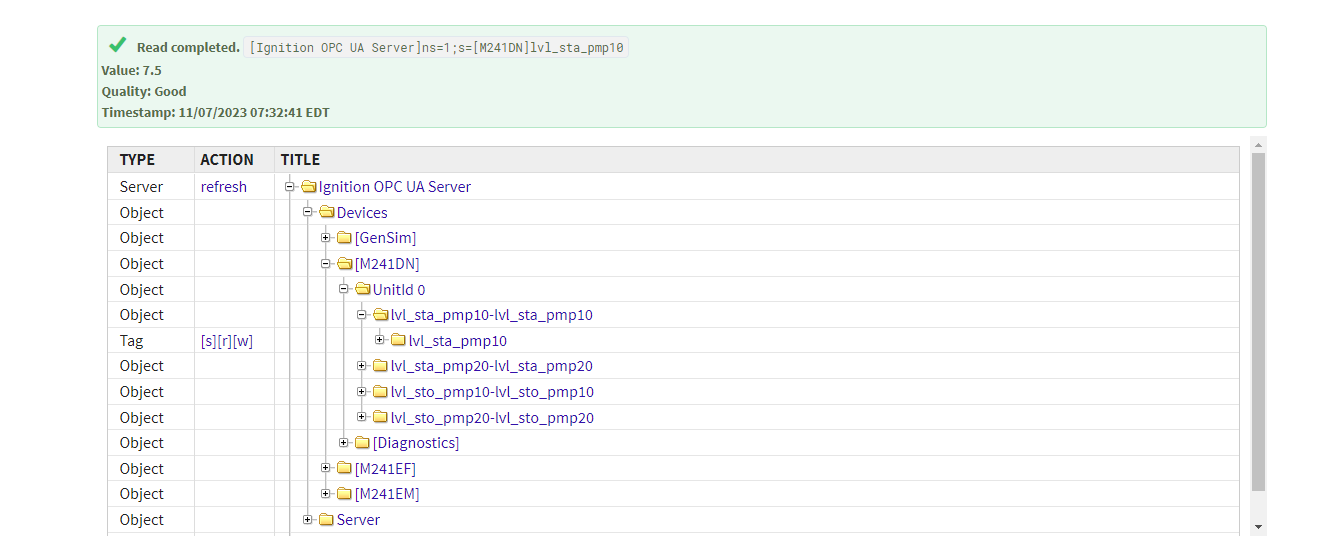The width and height of the screenshot is (1337, 555).
Task: Expand the lvl_sta_pmp20-lvl_sta_pmp20 node
Action: point(362,366)
